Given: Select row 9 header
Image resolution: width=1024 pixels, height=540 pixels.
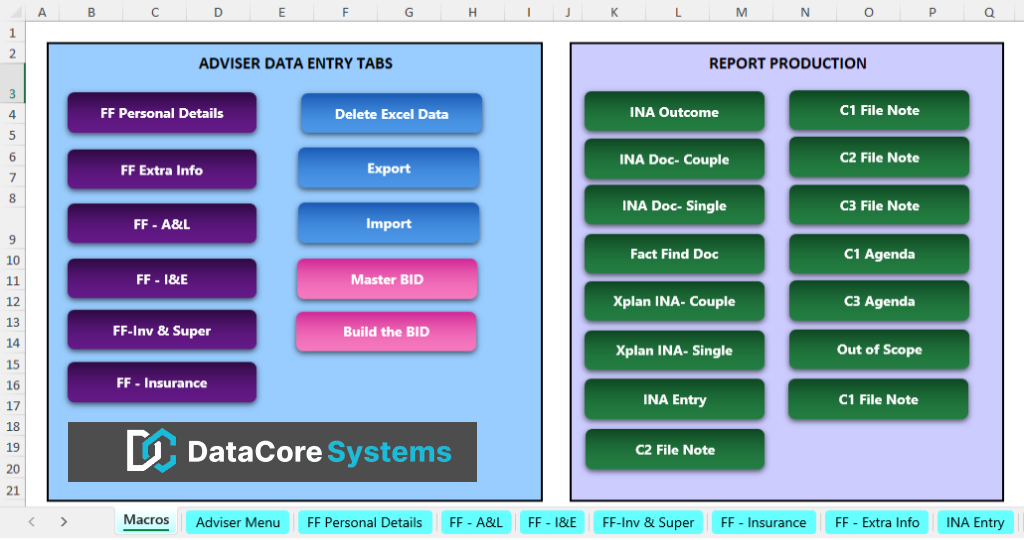Looking at the screenshot, I should [x=12, y=229].
